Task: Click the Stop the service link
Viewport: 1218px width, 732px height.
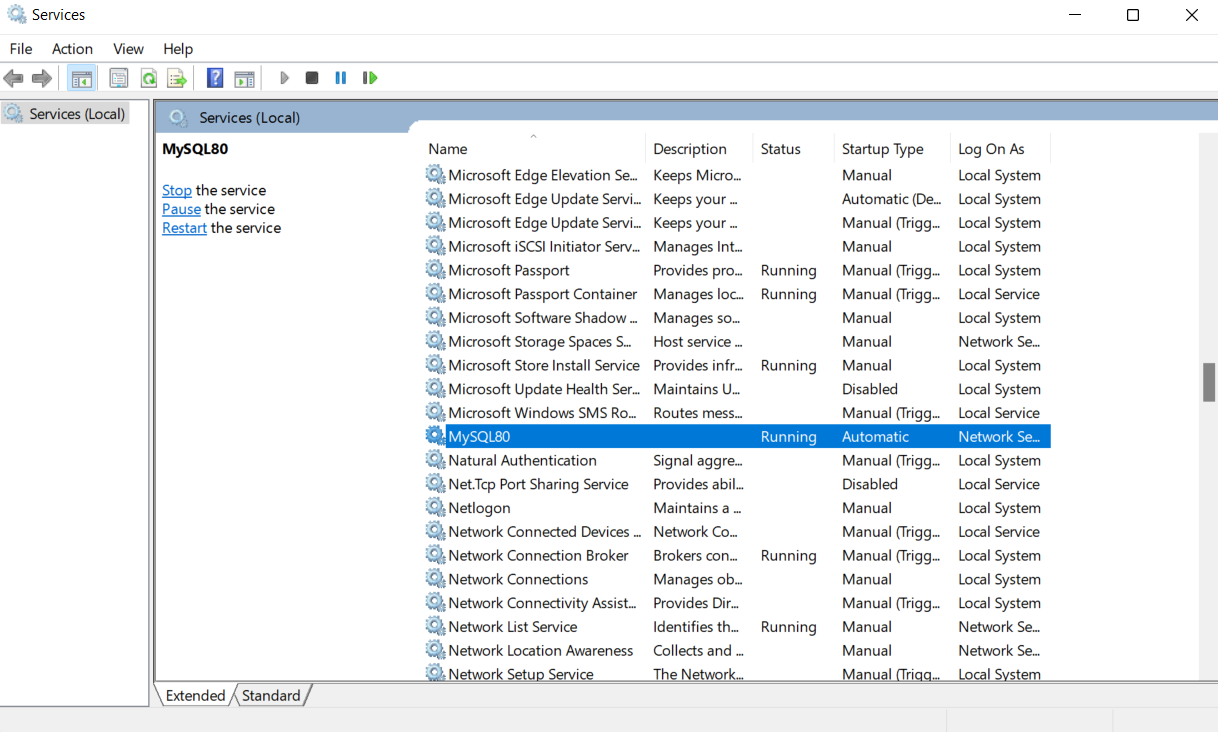Action: pyautogui.click(x=176, y=190)
